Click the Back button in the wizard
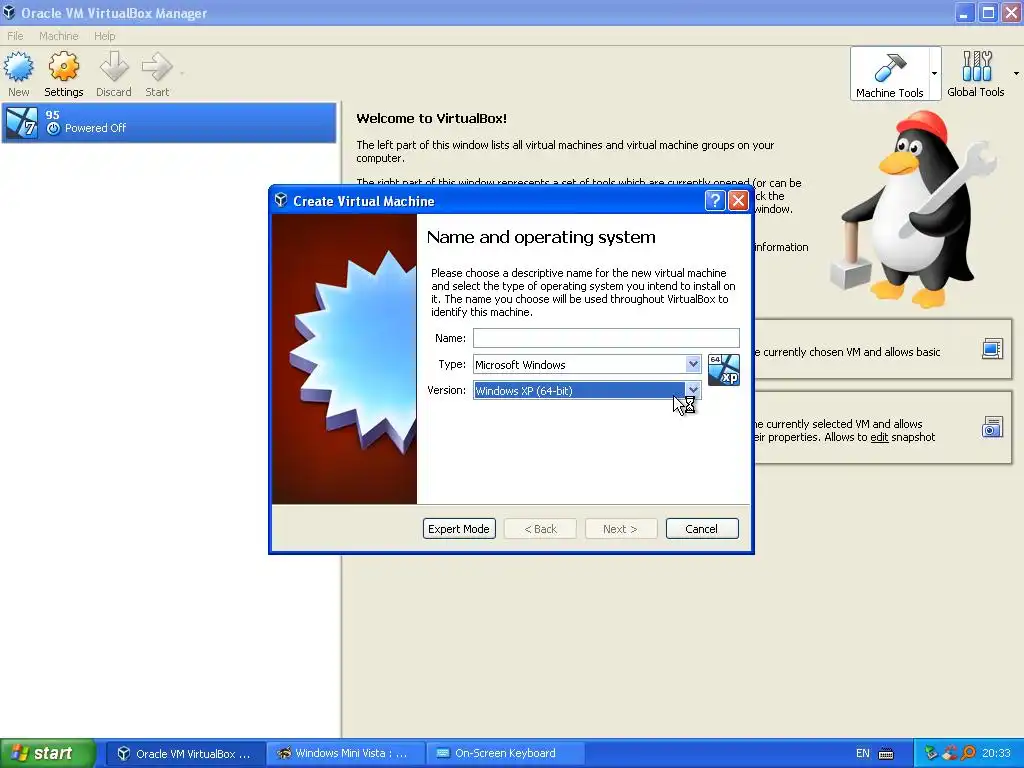 pos(540,529)
